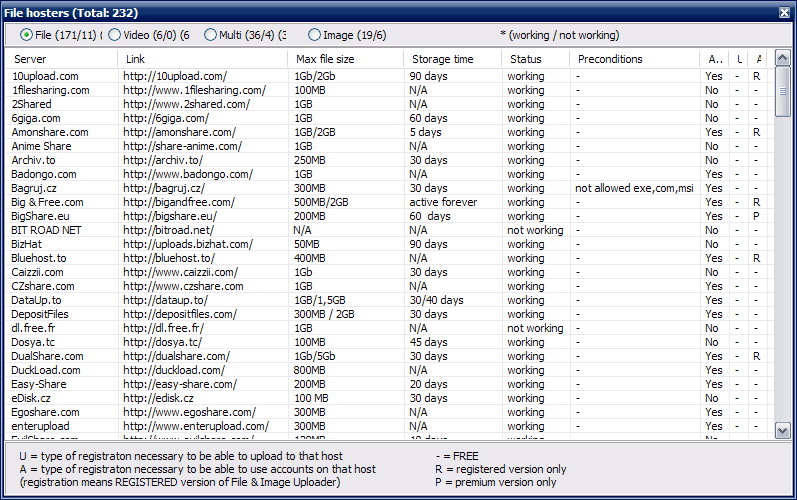Click the http://www.2shared.com/ link cell

(x=187, y=104)
